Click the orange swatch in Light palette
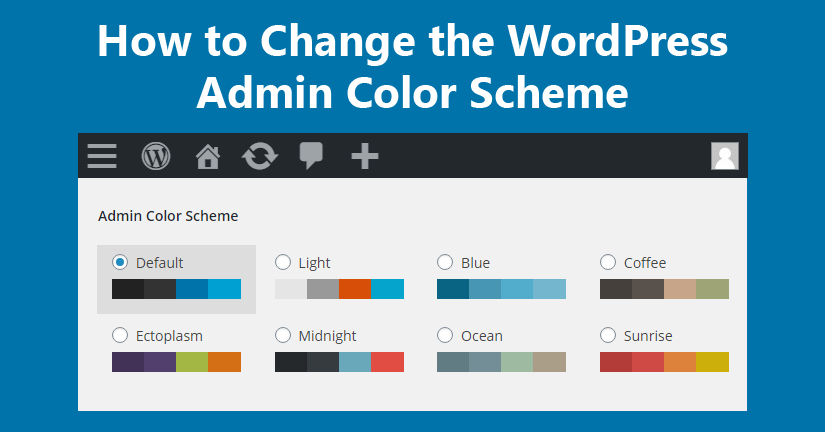The width and height of the screenshot is (825, 432). [x=355, y=289]
